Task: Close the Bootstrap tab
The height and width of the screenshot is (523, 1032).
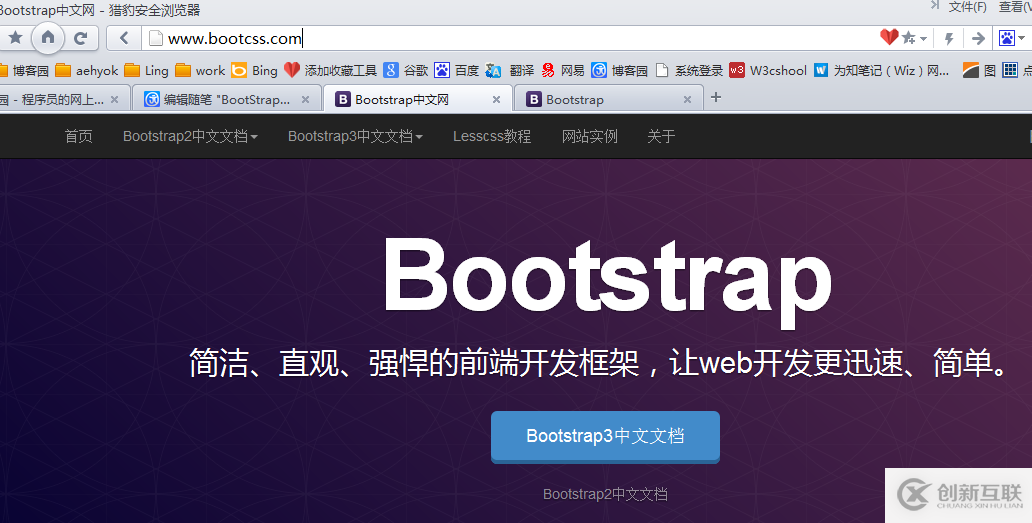Action: coord(687,99)
